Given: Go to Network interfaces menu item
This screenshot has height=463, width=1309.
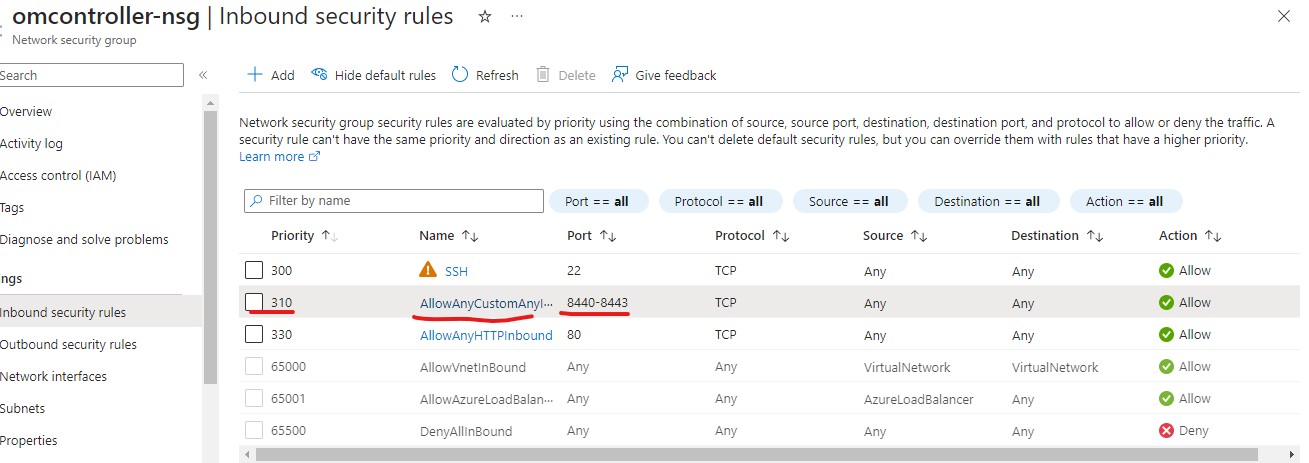Looking at the screenshot, I should [53, 376].
